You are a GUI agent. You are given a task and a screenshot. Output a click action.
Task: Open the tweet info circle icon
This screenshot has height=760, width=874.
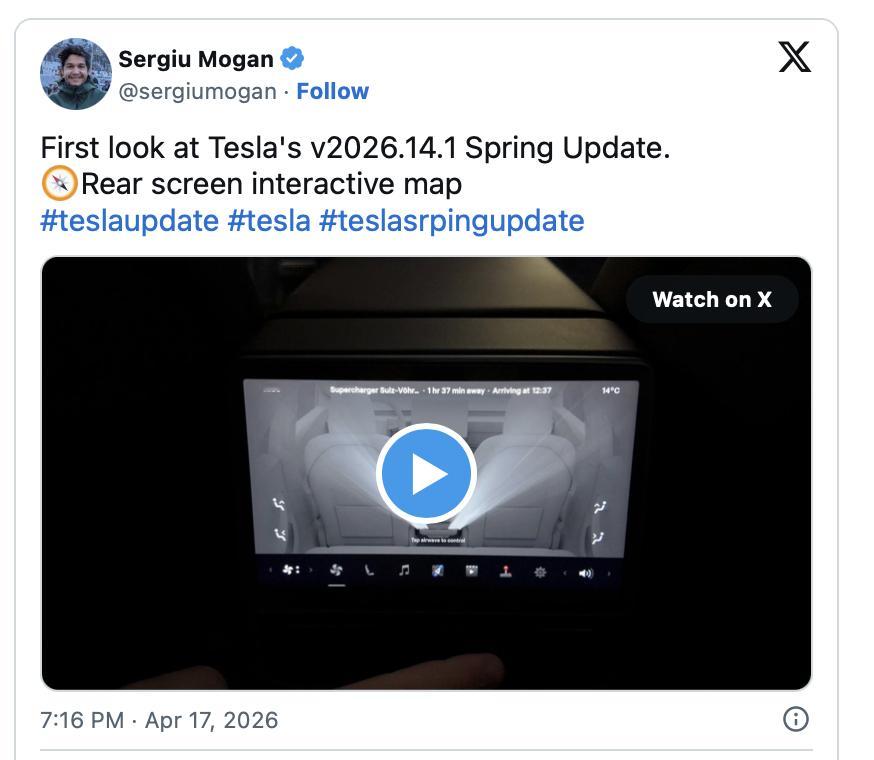pos(795,719)
